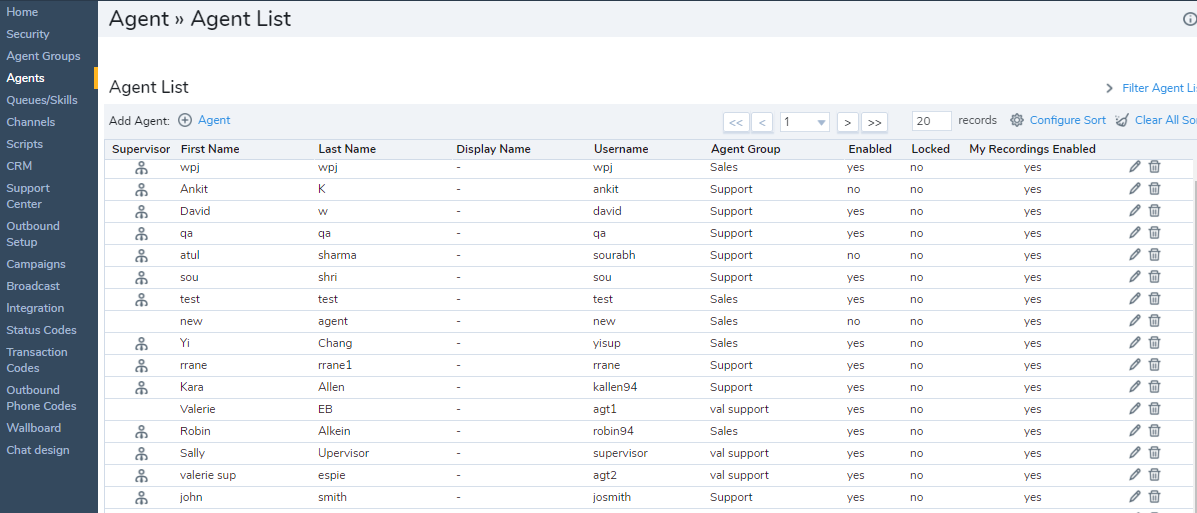Click the My Recordings Enabled header
This screenshot has width=1197, height=513.
point(1032,150)
